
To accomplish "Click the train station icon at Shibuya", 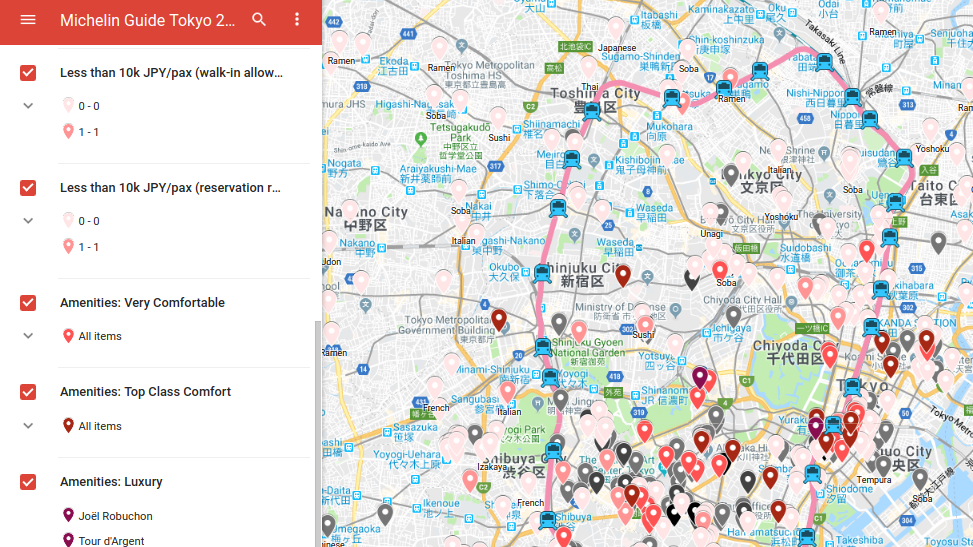I will coord(547,520).
